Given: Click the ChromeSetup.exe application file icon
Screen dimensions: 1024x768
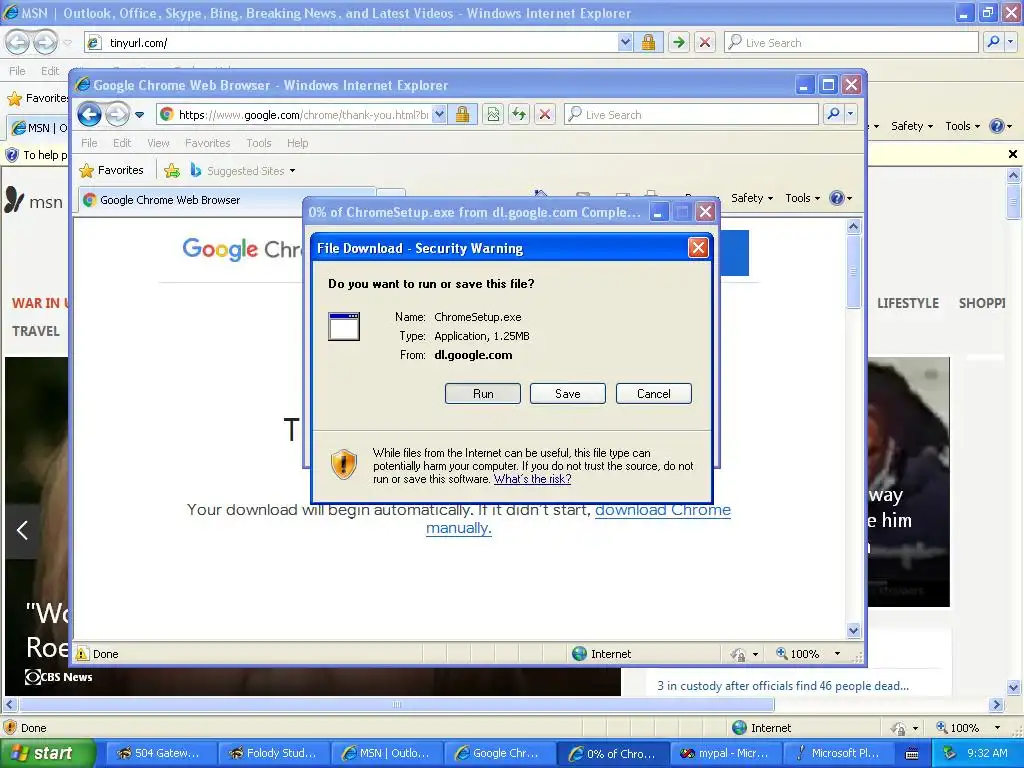Looking at the screenshot, I should [344, 327].
